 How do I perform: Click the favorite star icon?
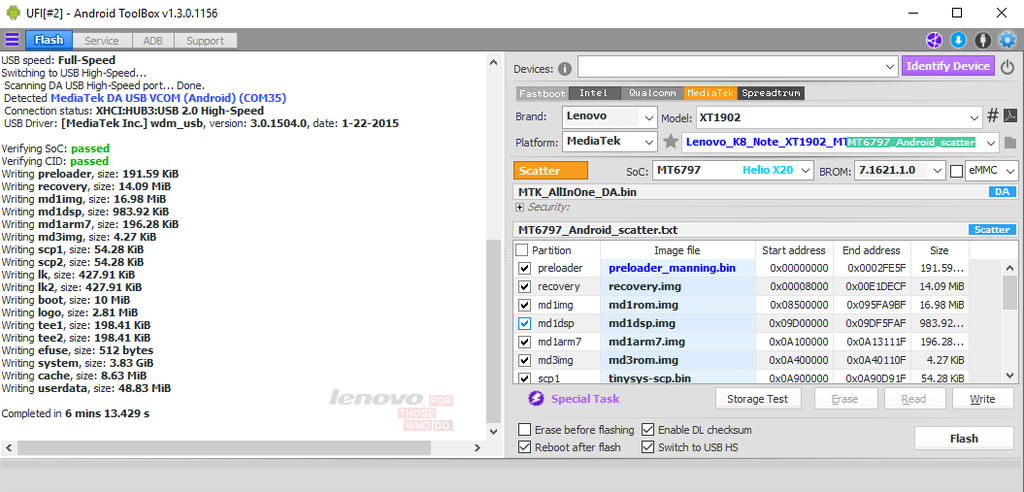click(x=670, y=141)
